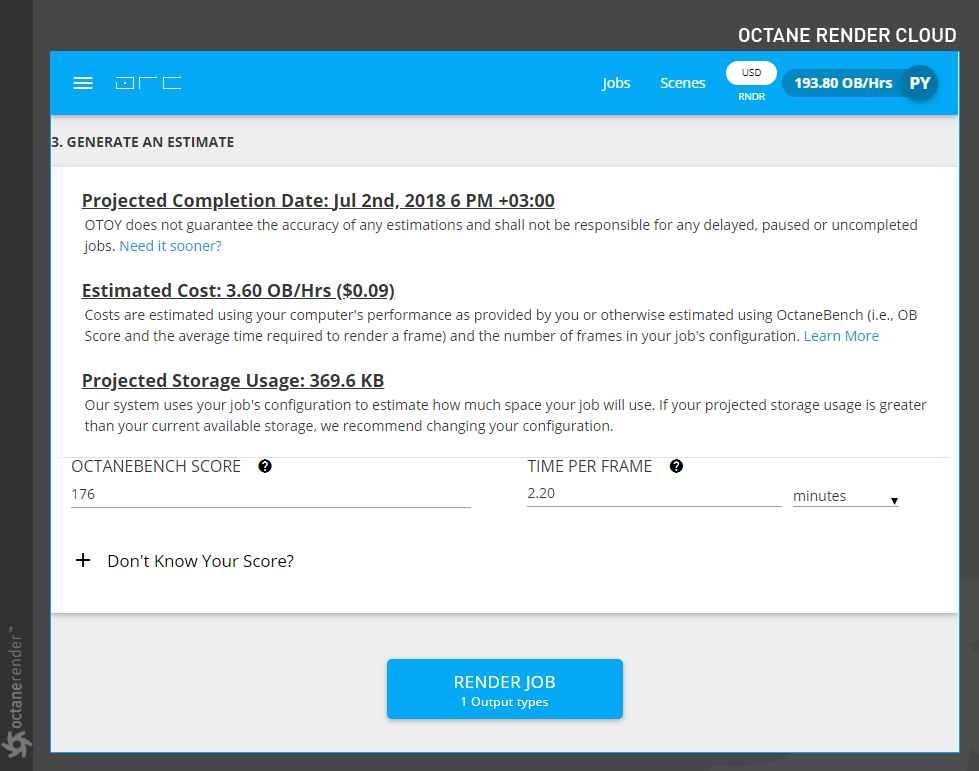
Task: Show help for Time Per Frame
Action: (676, 466)
